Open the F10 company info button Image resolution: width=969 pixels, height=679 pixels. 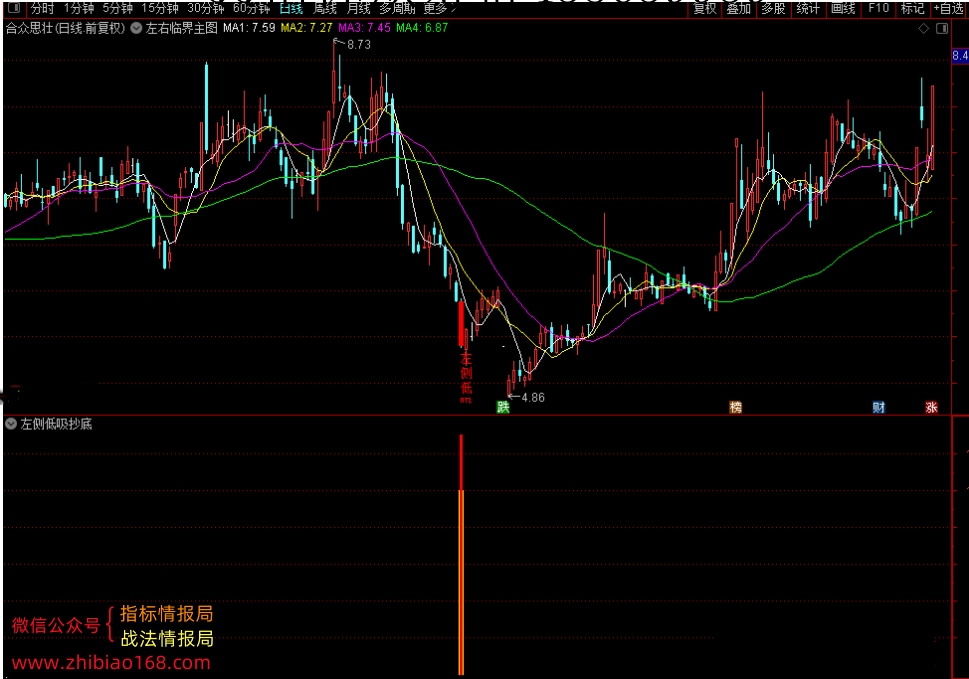pyautogui.click(x=878, y=9)
